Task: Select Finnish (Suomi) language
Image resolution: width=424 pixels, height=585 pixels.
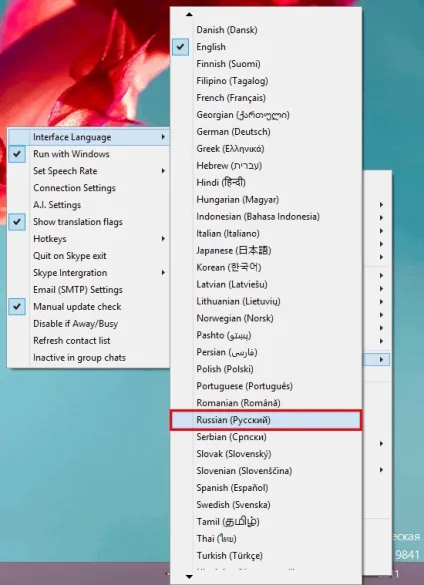Action: point(266,64)
